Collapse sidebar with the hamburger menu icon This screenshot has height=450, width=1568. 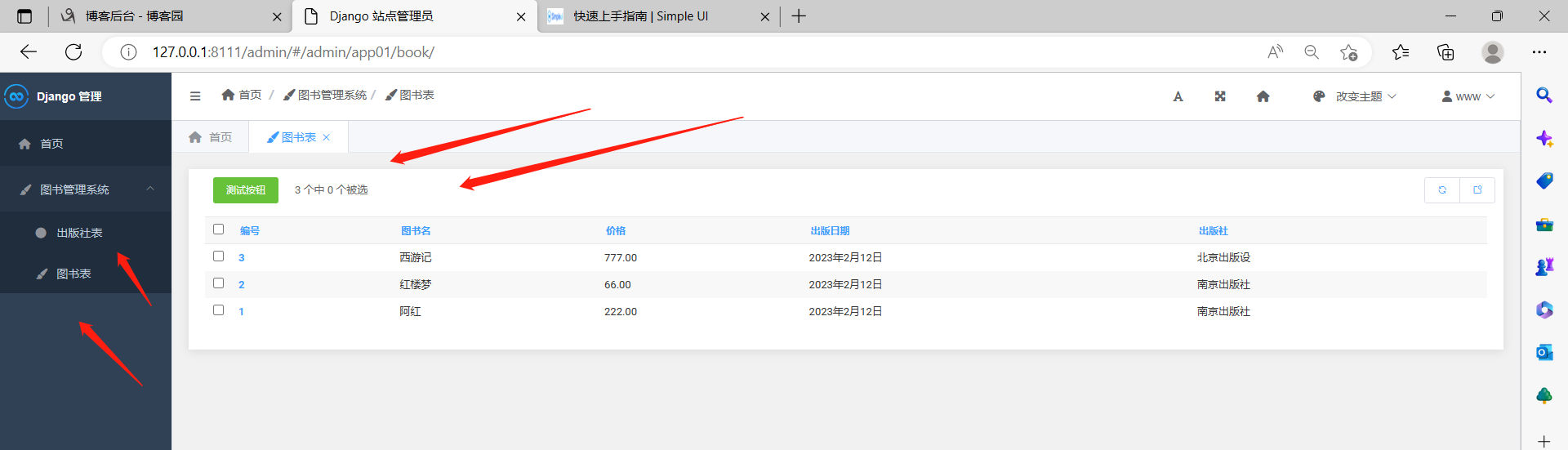[x=195, y=96]
